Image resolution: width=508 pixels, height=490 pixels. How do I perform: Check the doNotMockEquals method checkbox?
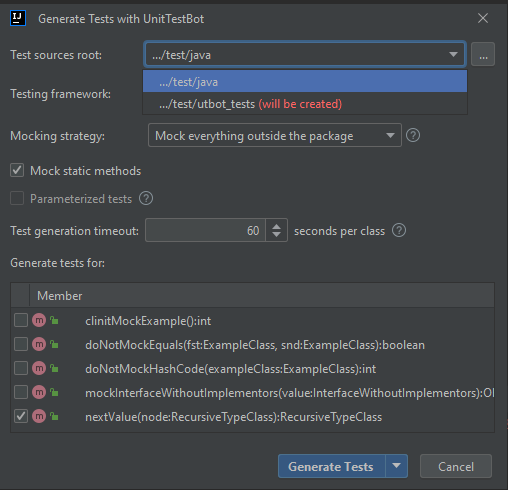pos(21,344)
